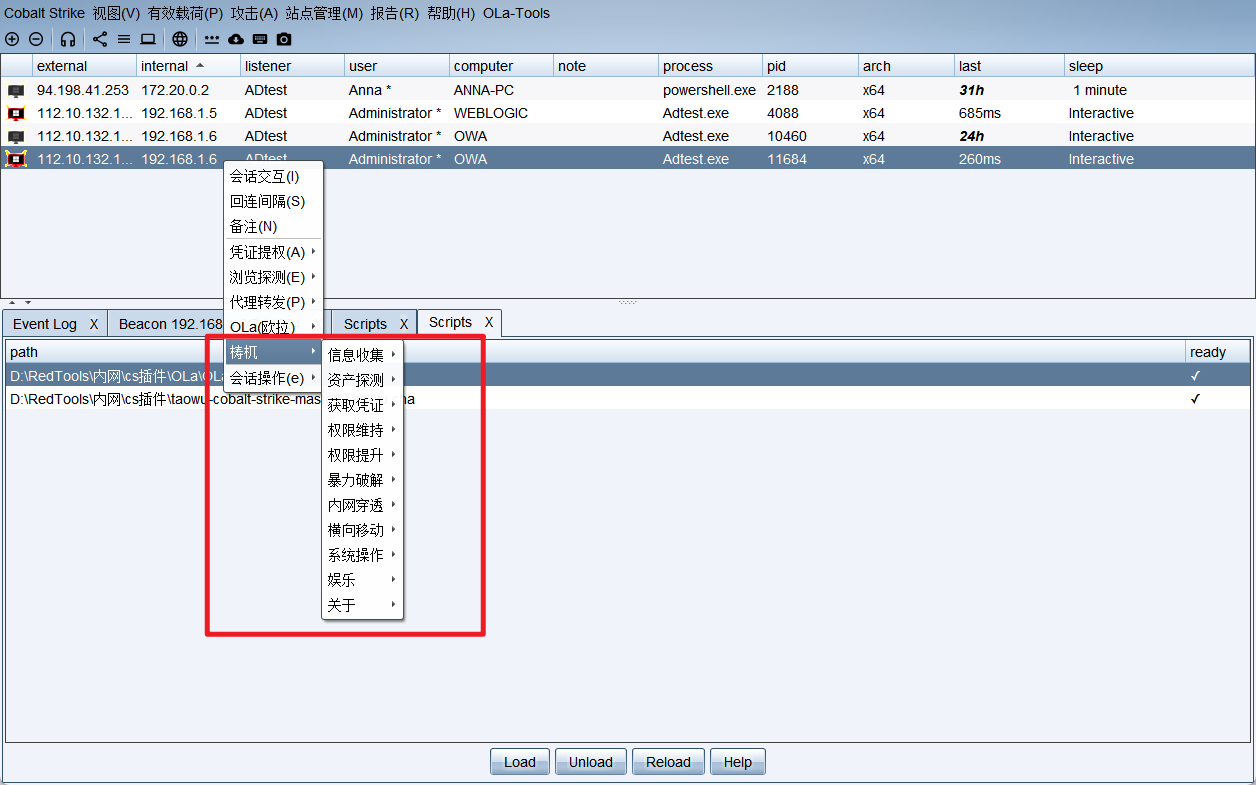
Task: Select the 94.198.41.253 external address cell
Action: 83,90
